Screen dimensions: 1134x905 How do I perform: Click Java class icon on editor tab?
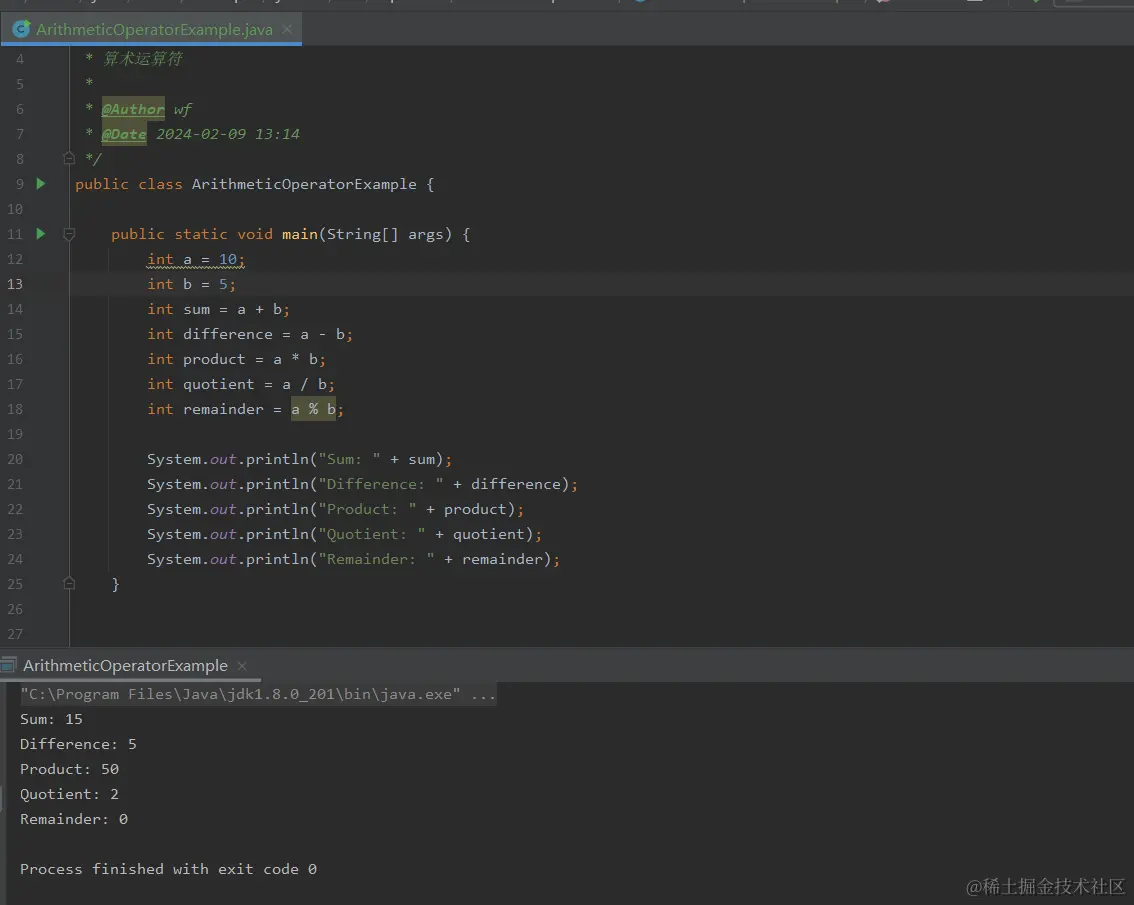click(x=21, y=30)
